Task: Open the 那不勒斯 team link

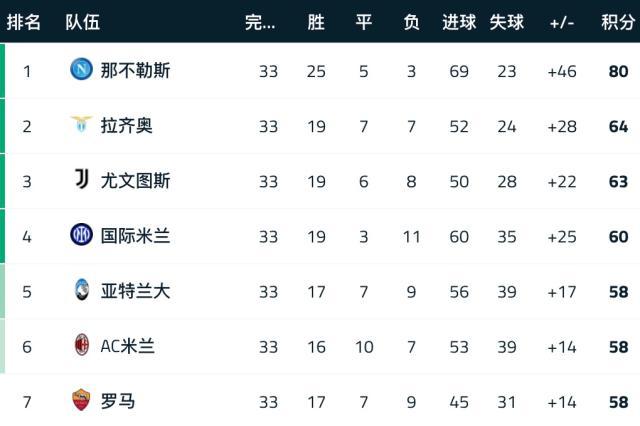Action: pyautogui.click(x=135, y=70)
